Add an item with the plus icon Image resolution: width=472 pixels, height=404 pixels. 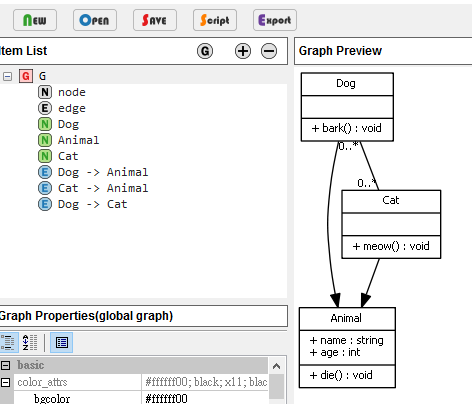243,51
